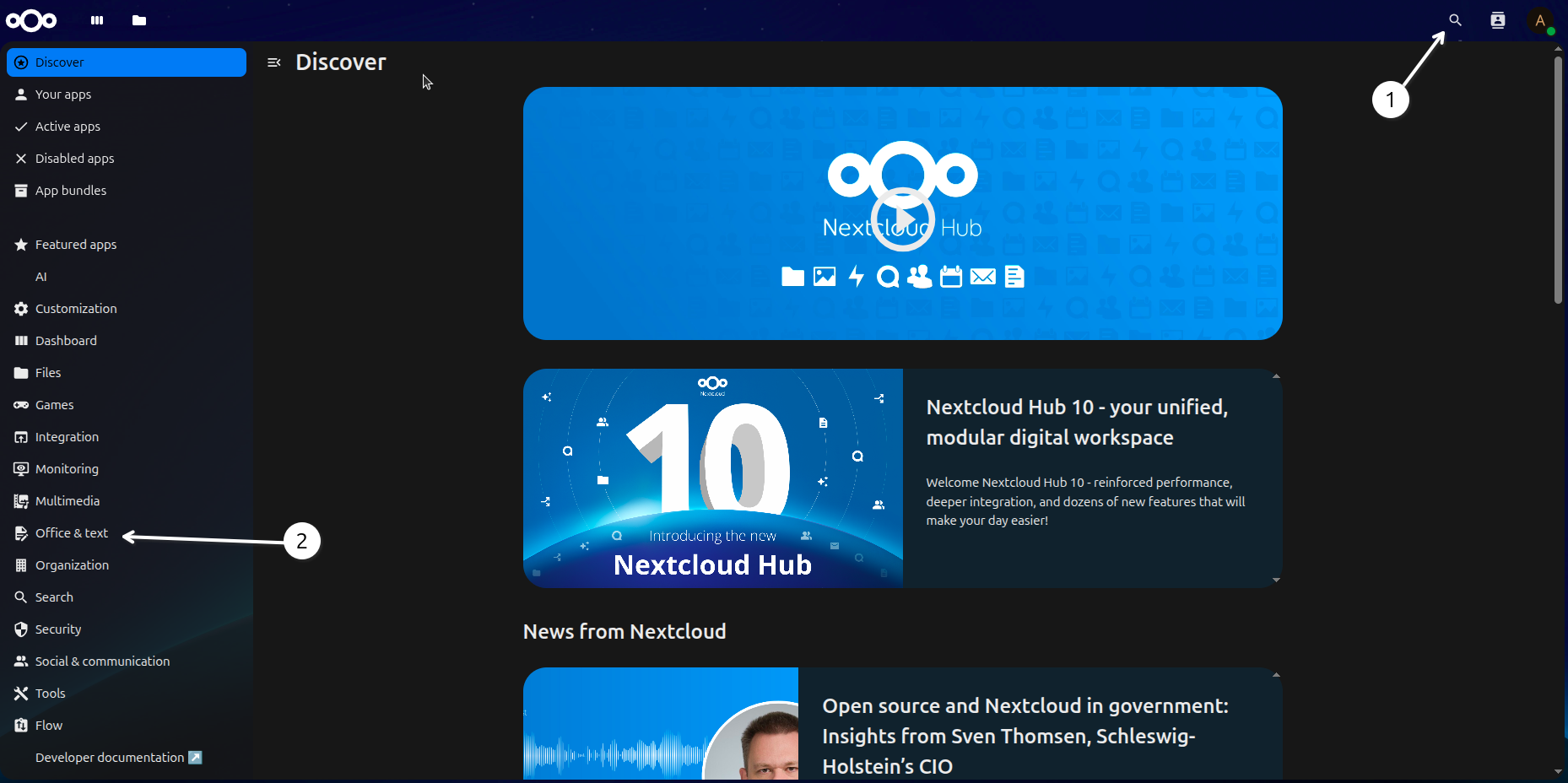Show the Active apps list
The width and height of the screenshot is (1568, 783).
coord(127,127)
